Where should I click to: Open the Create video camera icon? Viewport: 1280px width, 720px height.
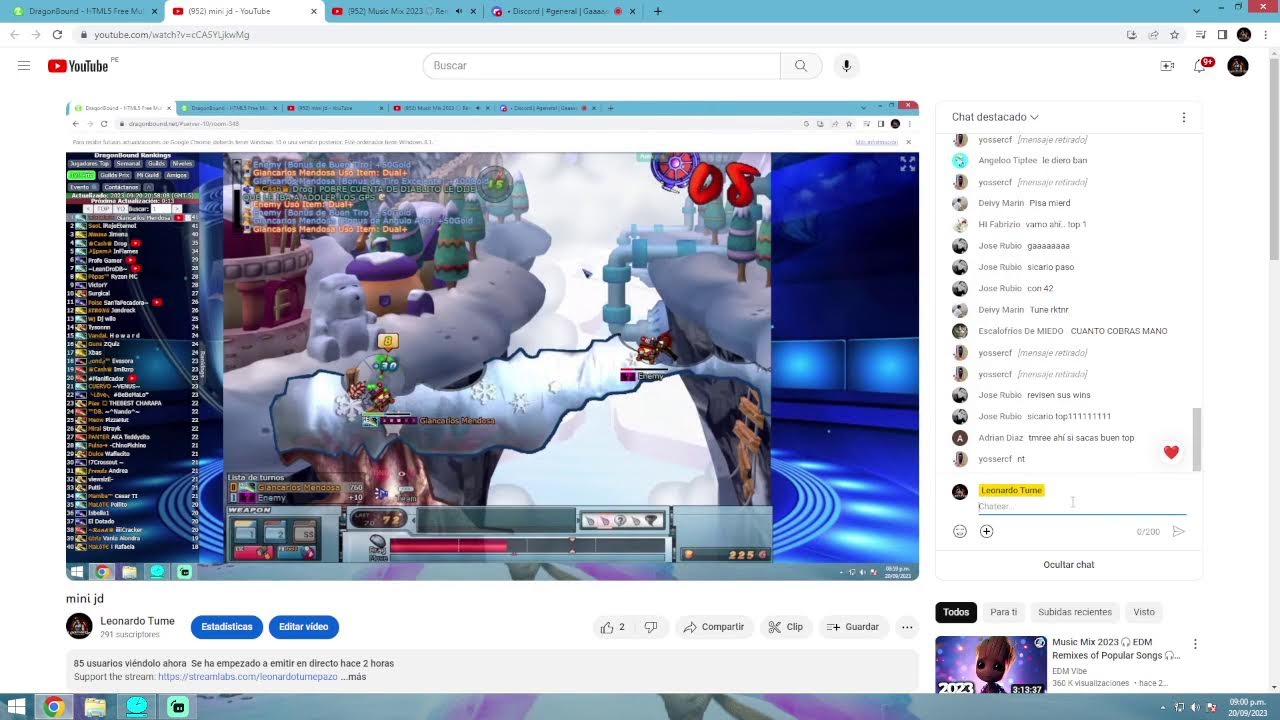(1167, 66)
